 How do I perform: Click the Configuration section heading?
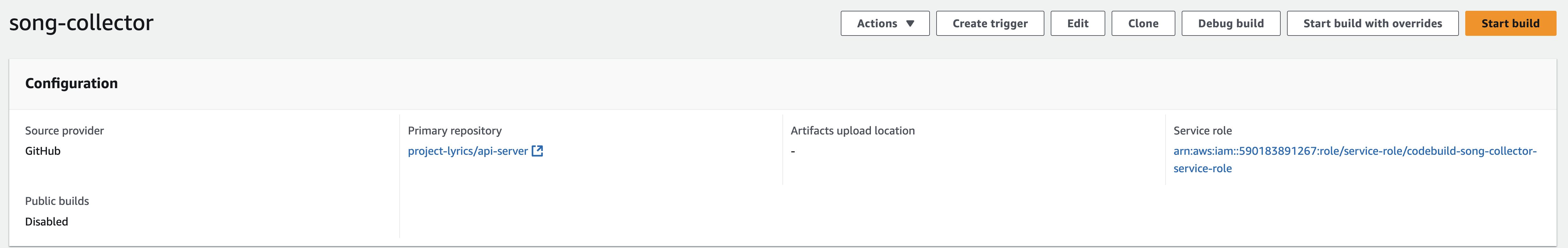click(x=71, y=83)
